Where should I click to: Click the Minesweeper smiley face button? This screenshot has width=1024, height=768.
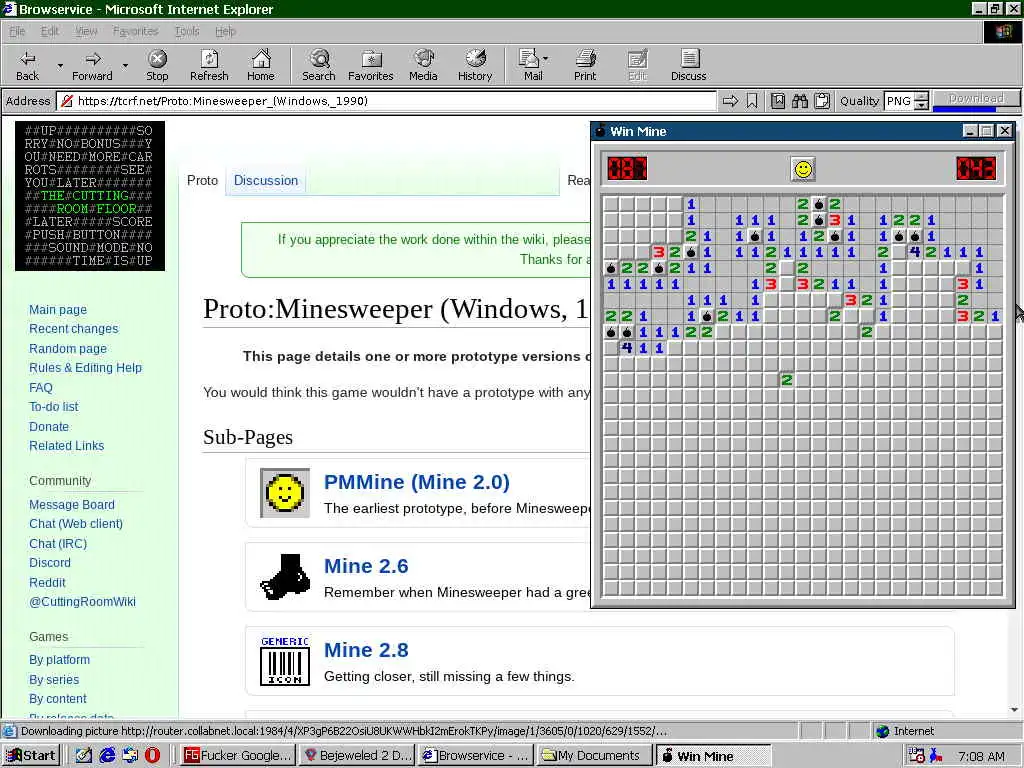pos(803,169)
